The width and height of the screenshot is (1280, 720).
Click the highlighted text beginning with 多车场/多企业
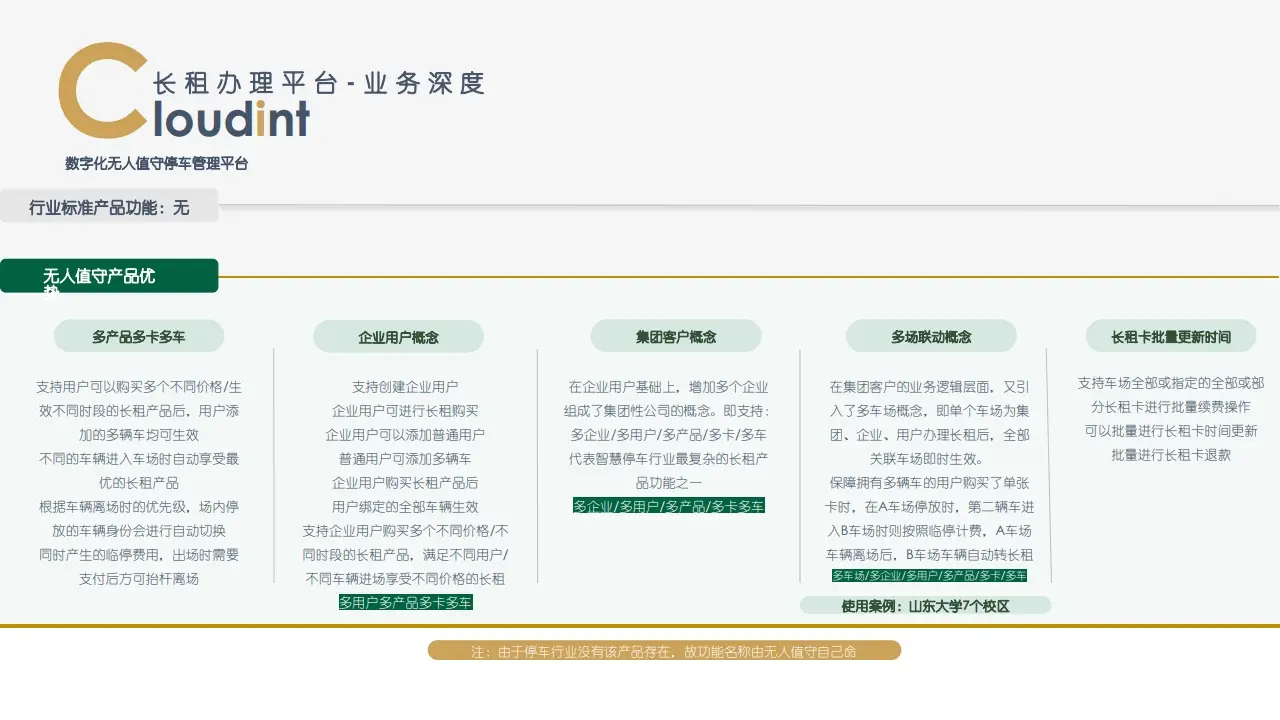[x=929, y=576]
